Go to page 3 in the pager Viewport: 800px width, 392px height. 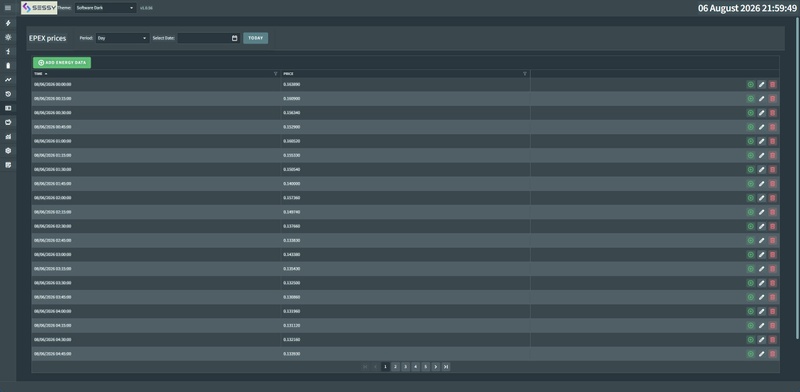click(406, 366)
